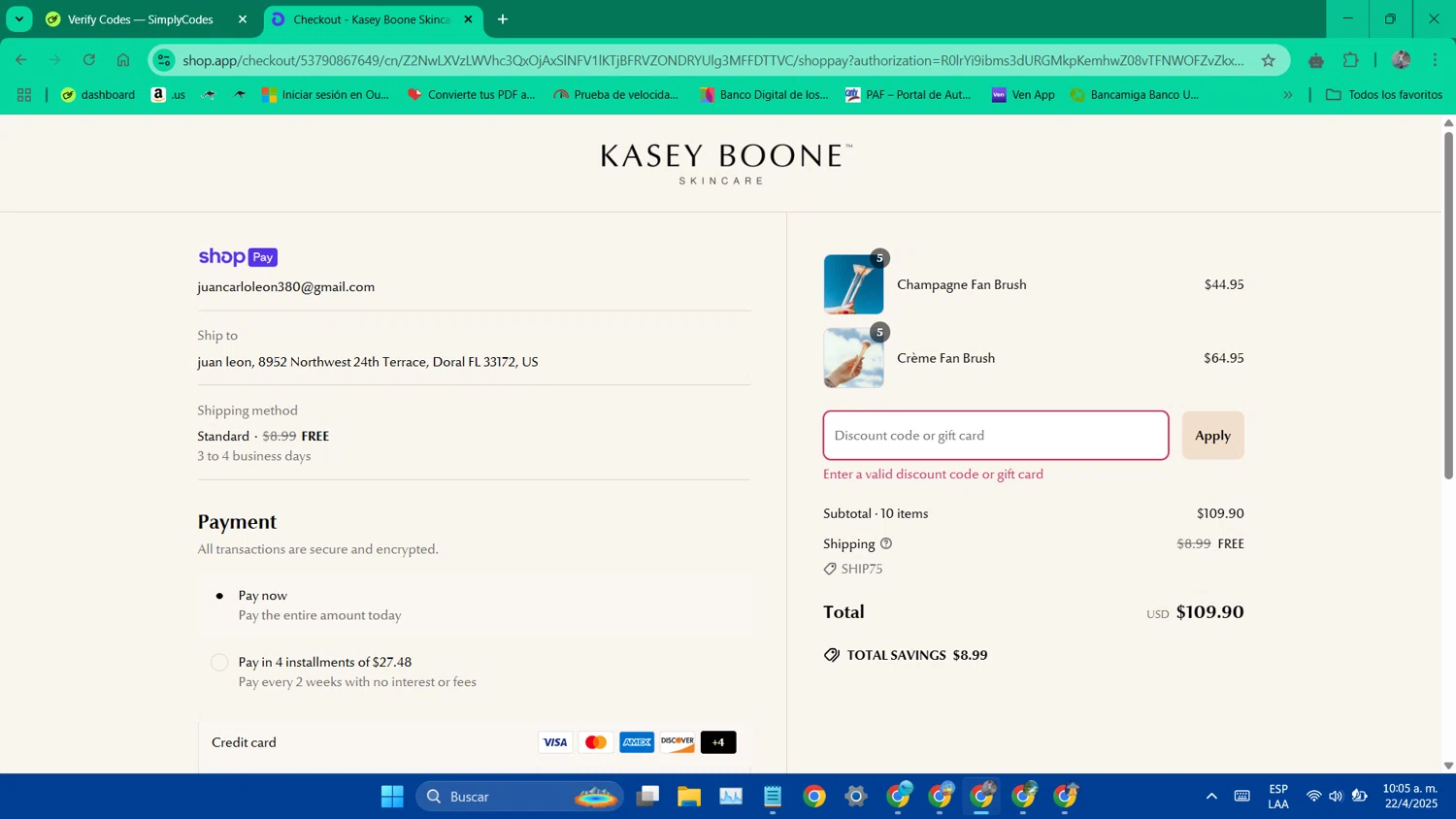Click the Credit card payment option
1456x819 pixels.
point(475,742)
